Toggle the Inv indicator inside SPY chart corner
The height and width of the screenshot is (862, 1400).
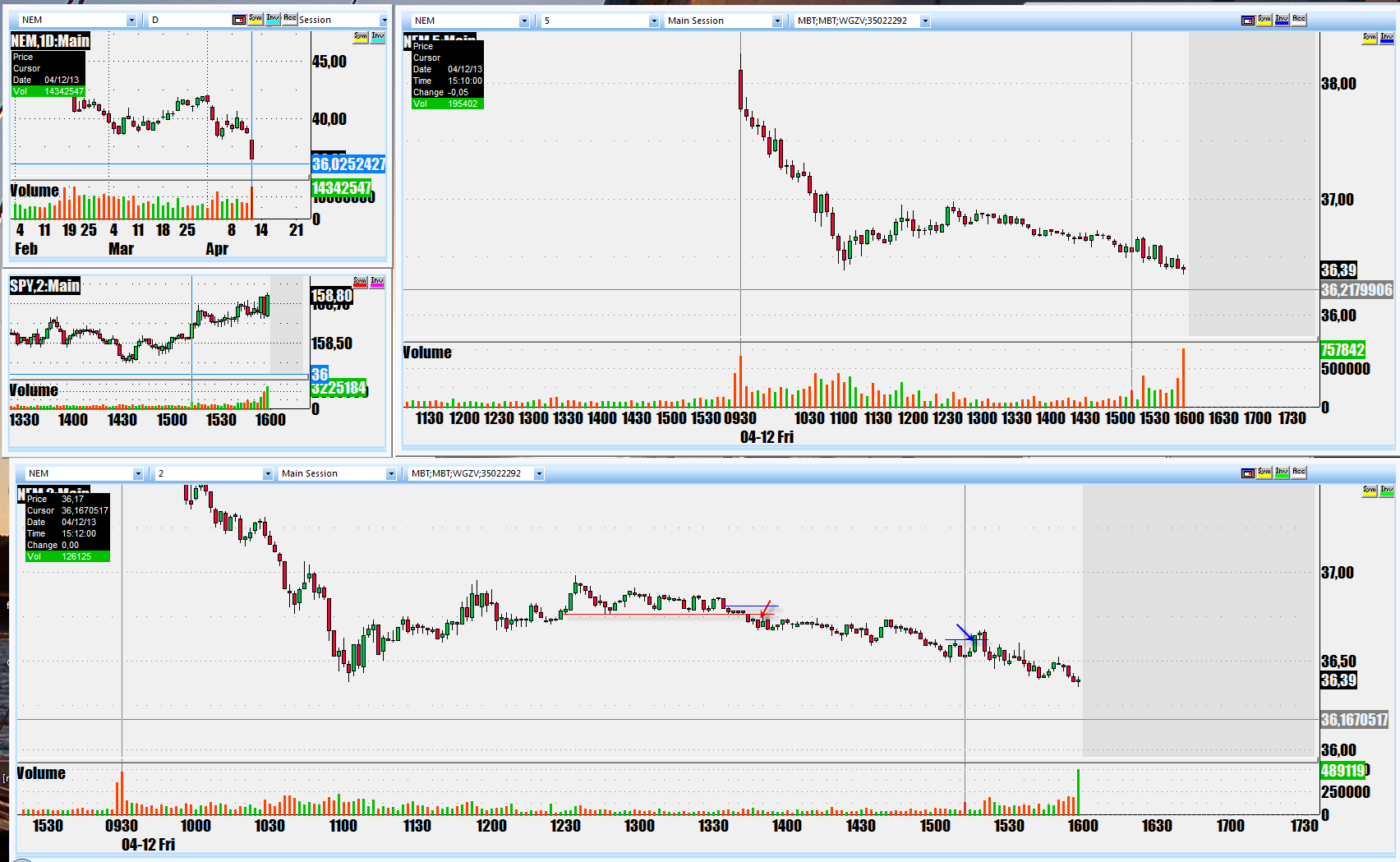click(377, 282)
